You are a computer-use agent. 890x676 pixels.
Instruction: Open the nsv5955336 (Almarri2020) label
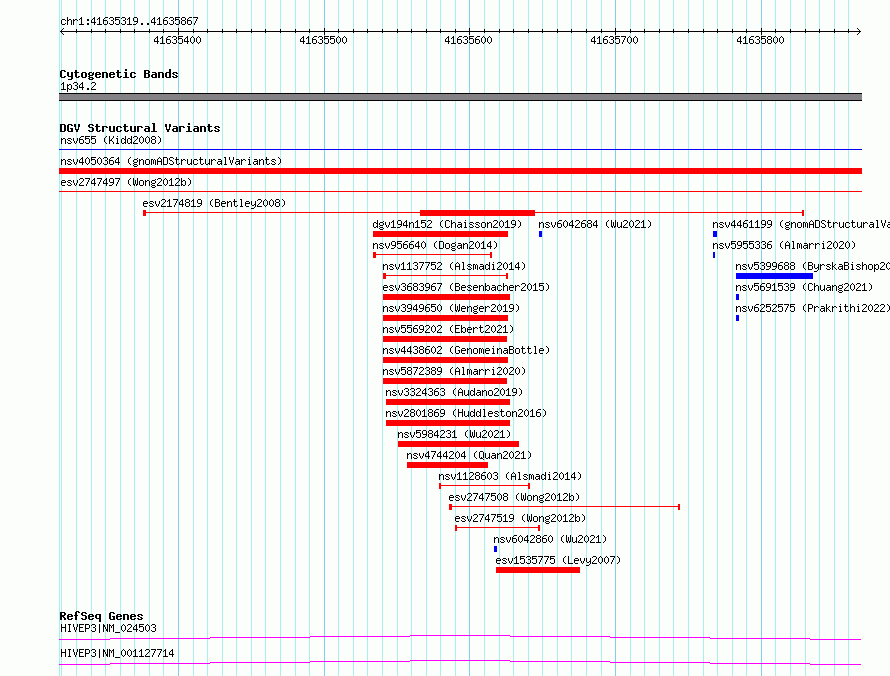[784, 245]
